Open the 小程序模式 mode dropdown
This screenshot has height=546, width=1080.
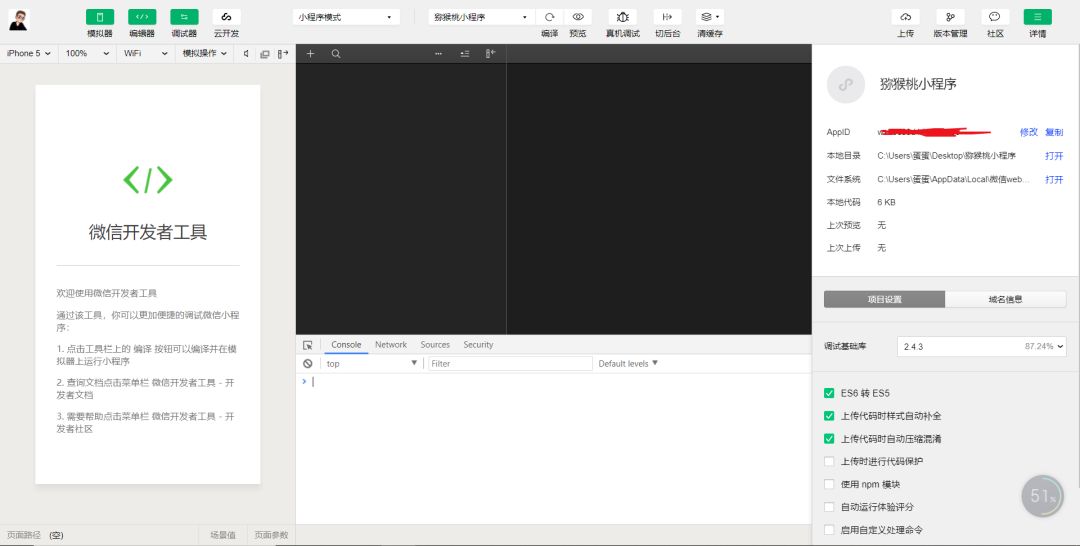pyautogui.click(x=346, y=17)
